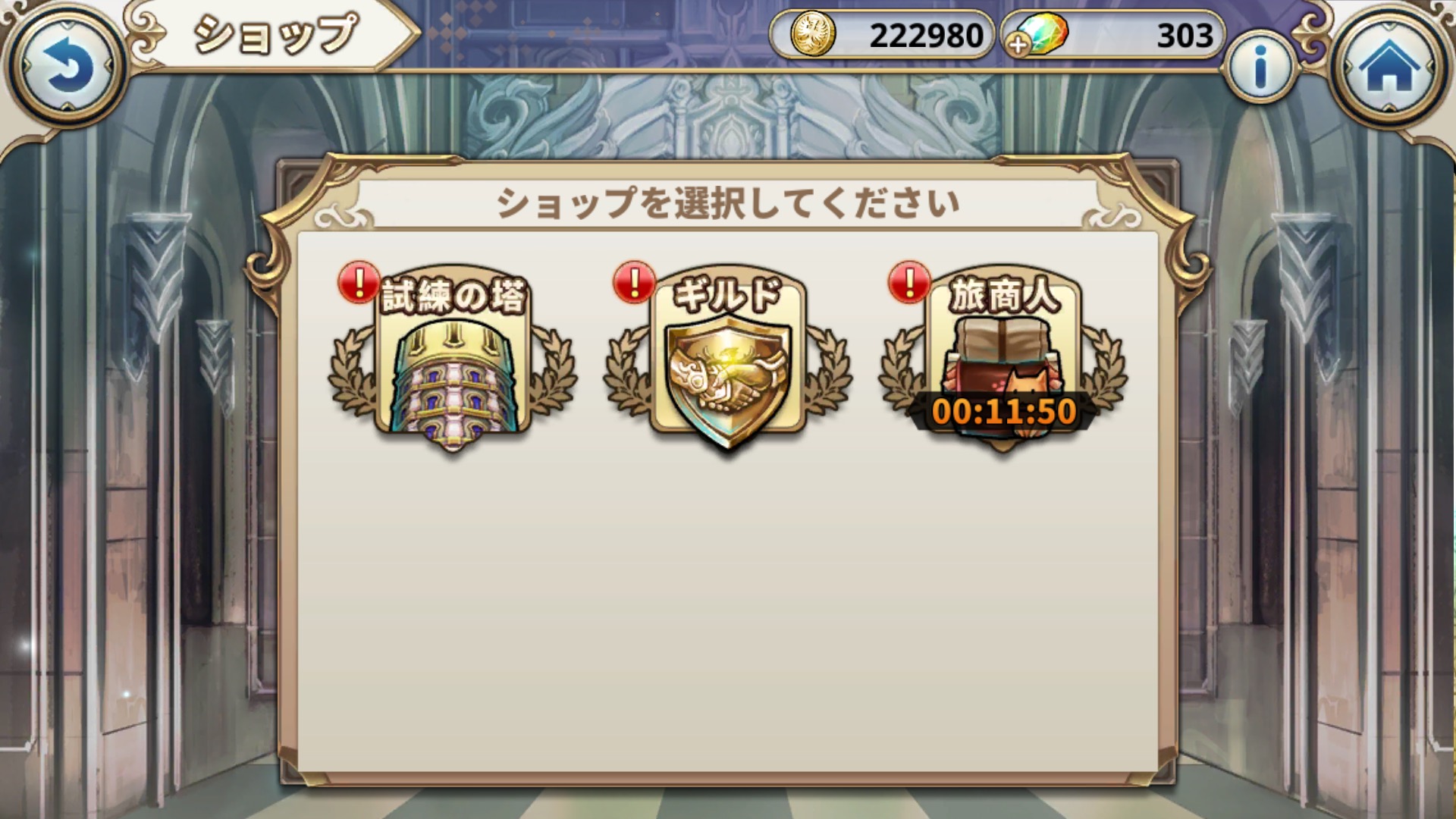
Task: Select the 222980 gold balance display
Action: pyautogui.click(x=882, y=35)
